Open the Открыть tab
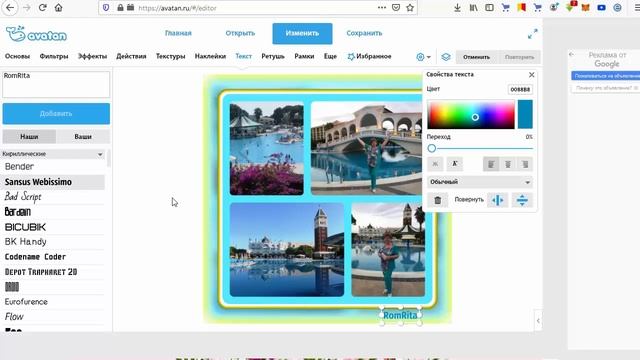Image resolution: width=640 pixels, height=360 pixels. [x=240, y=33]
